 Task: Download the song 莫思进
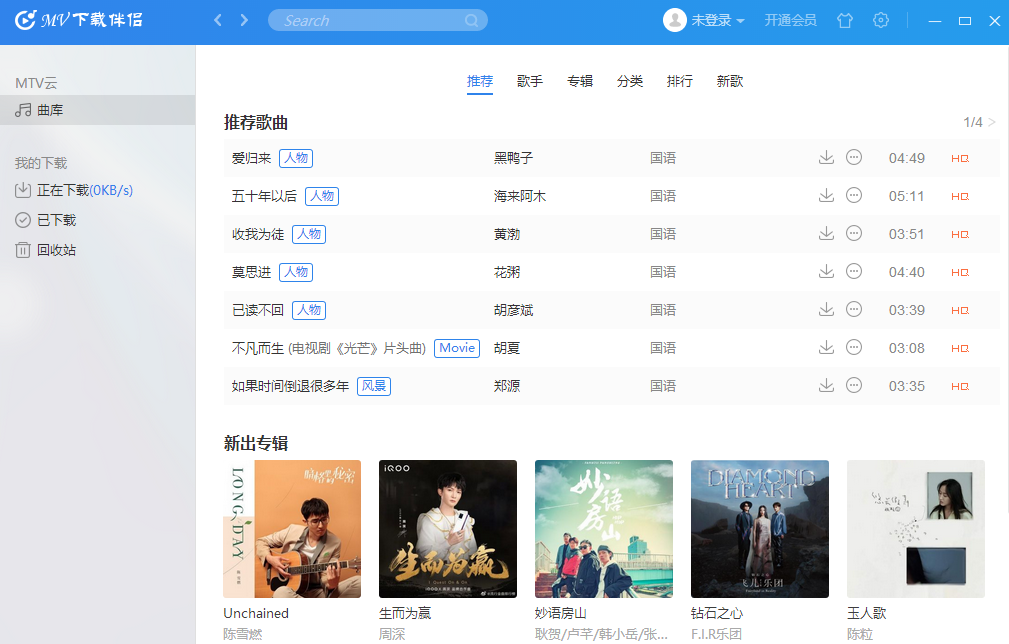coord(826,271)
